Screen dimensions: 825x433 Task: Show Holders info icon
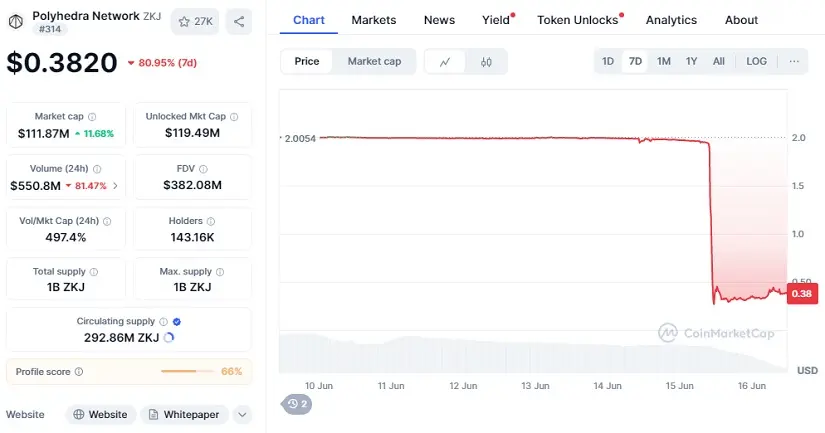click(210, 221)
